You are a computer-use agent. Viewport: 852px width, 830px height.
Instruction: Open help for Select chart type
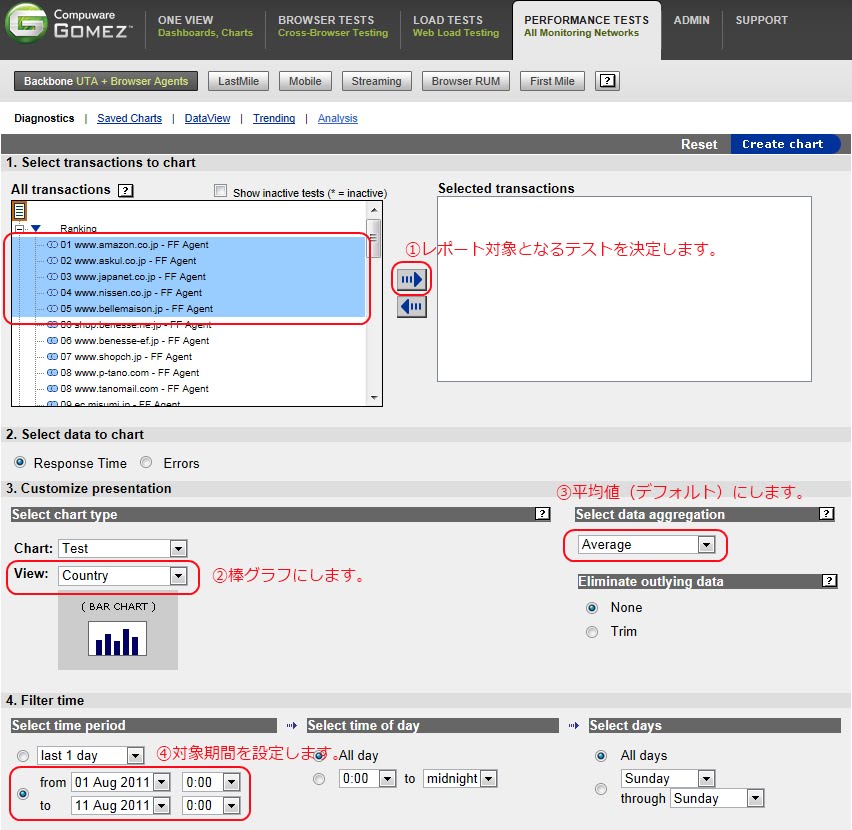point(542,513)
